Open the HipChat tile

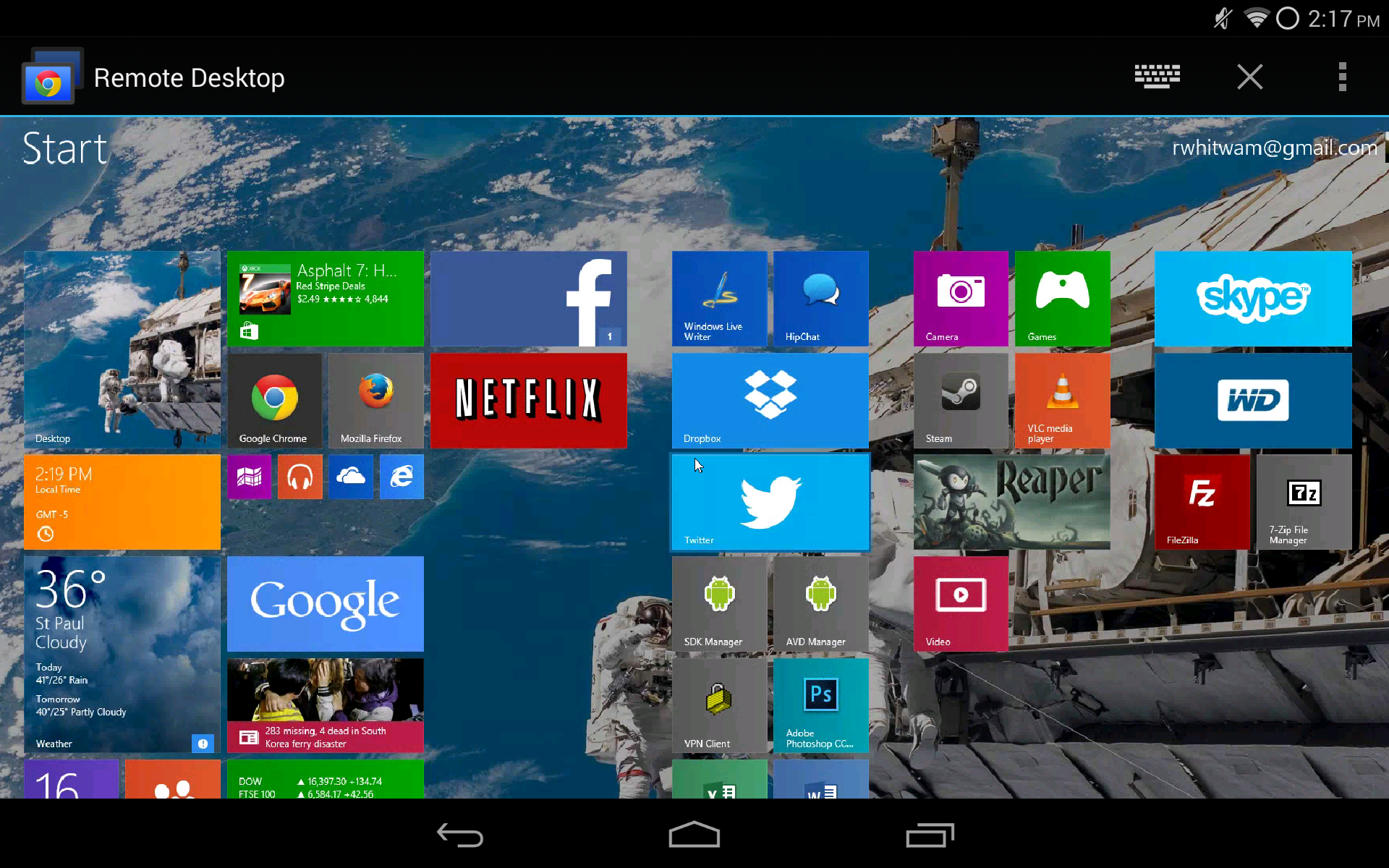tap(820, 299)
